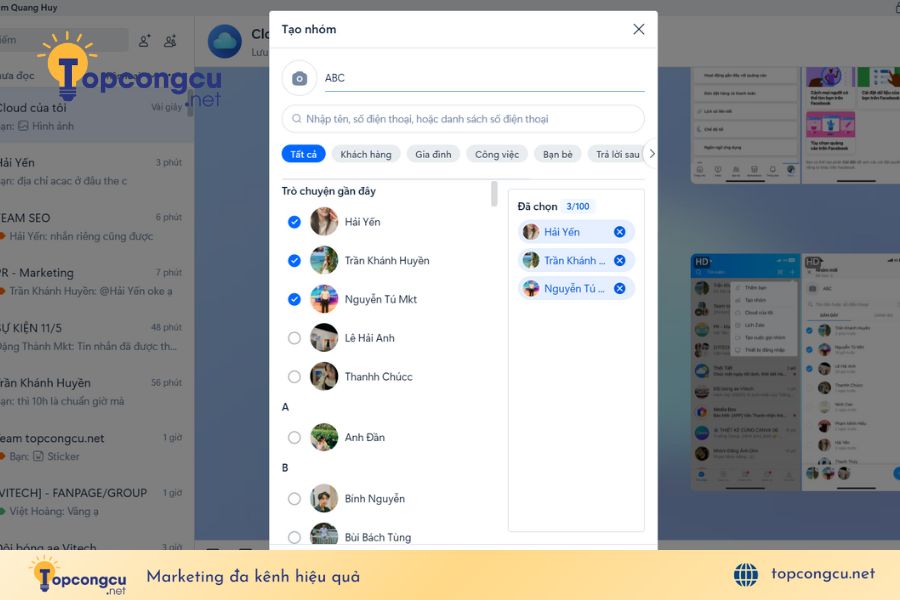Image resolution: width=900 pixels, height=600 pixels.
Task: Click Nguyễn Tú Mkt's avatar in the list
Action: pos(324,299)
